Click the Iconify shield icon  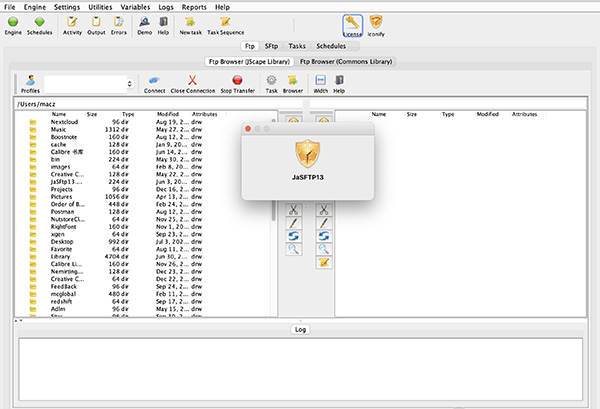click(x=376, y=22)
